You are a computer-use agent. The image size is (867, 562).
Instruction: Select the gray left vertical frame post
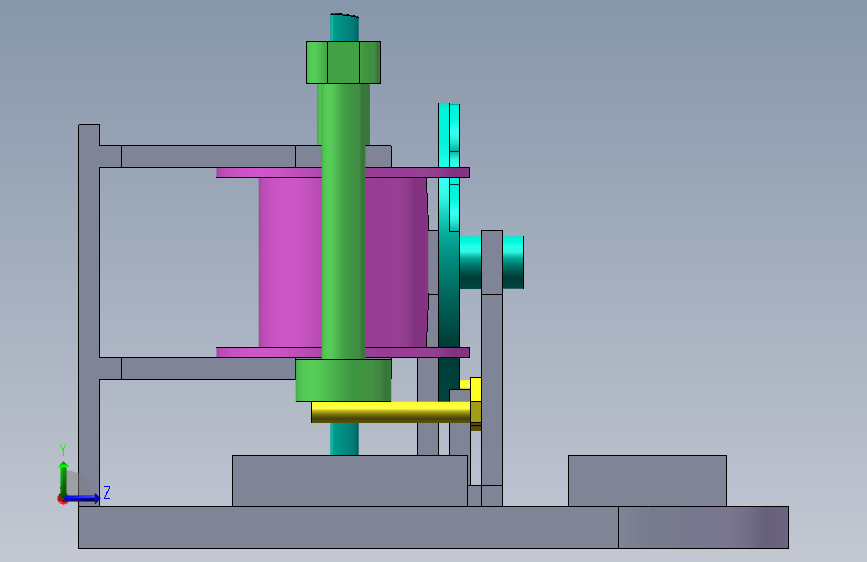[88, 313]
